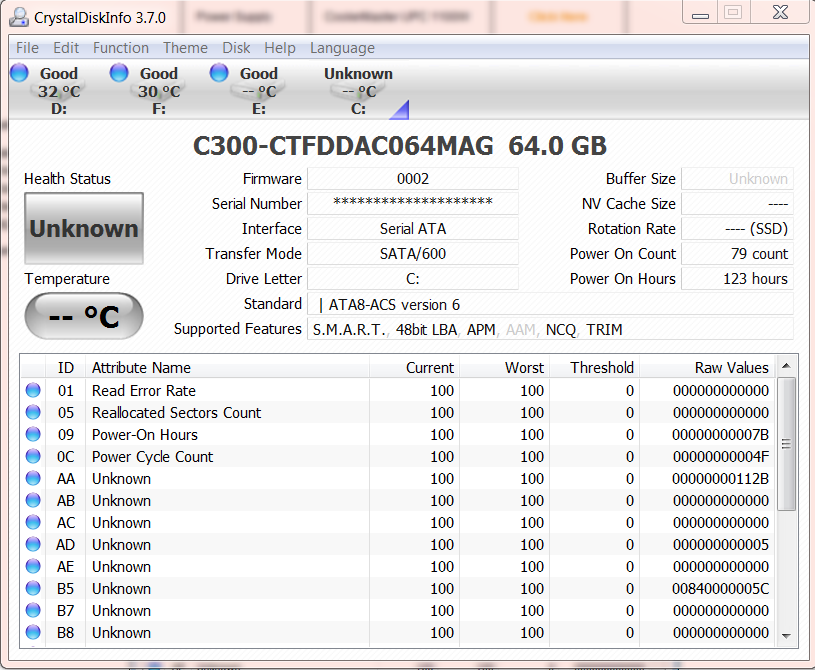The width and height of the screenshot is (815, 670).
Task: Click the Rotation Rate (SSD) value
Action: pyautogui.click(x=738, y=229)
